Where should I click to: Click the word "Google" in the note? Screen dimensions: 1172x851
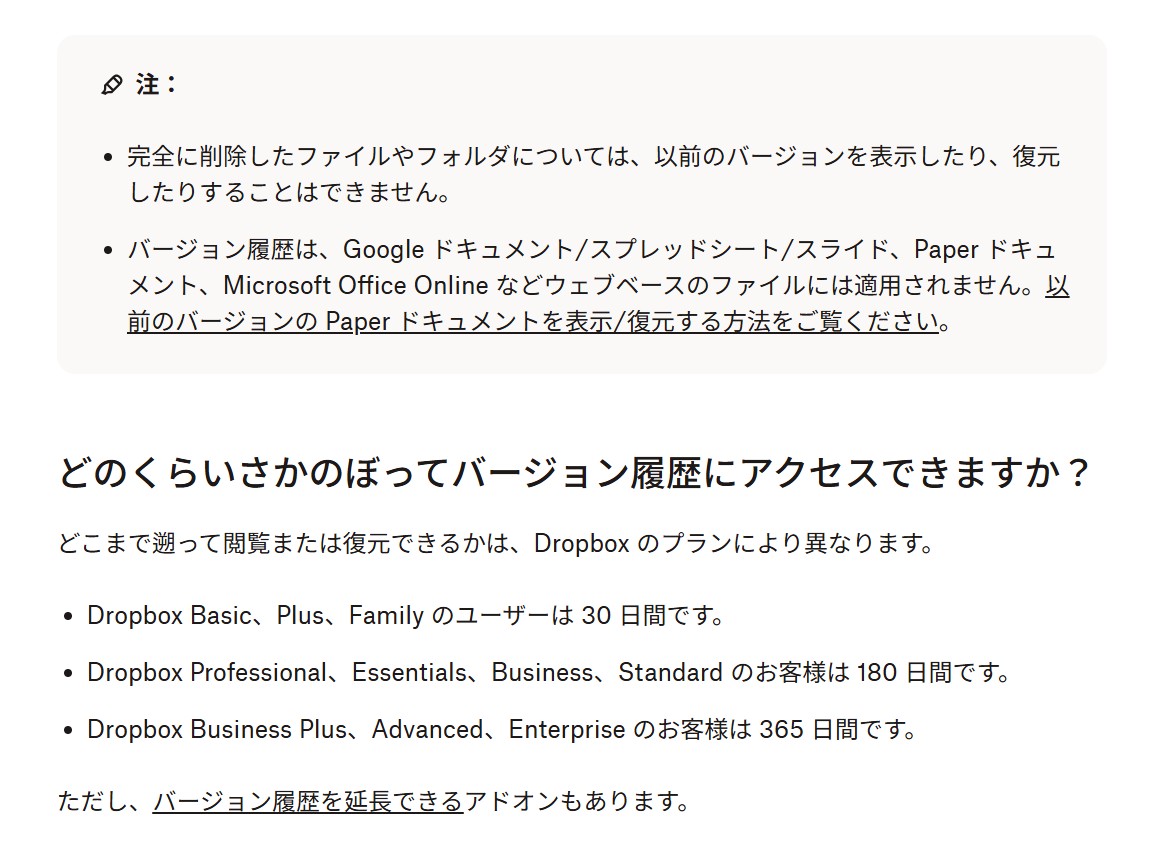384,249
